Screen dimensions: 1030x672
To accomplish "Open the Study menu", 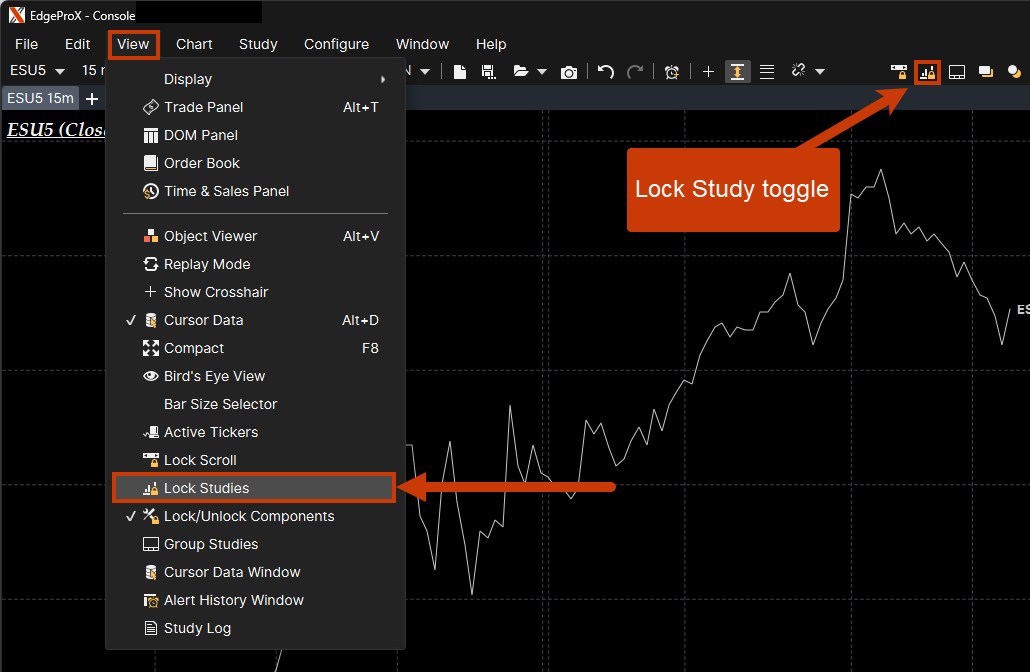I will (x=258, y=44).
